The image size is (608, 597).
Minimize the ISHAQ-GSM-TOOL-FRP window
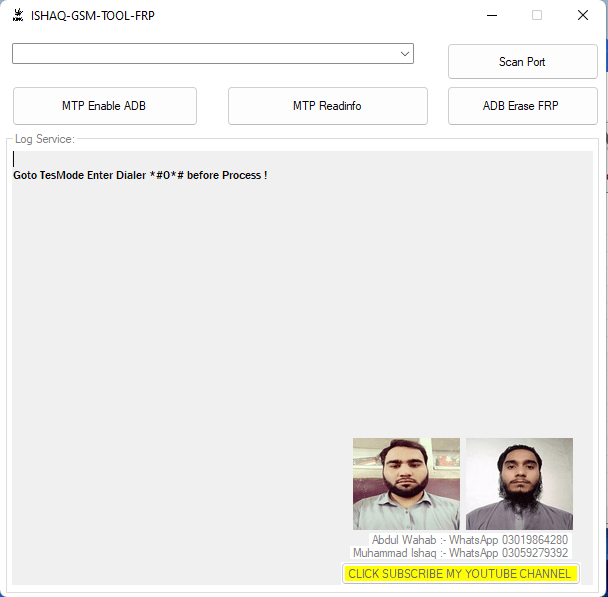492,16
